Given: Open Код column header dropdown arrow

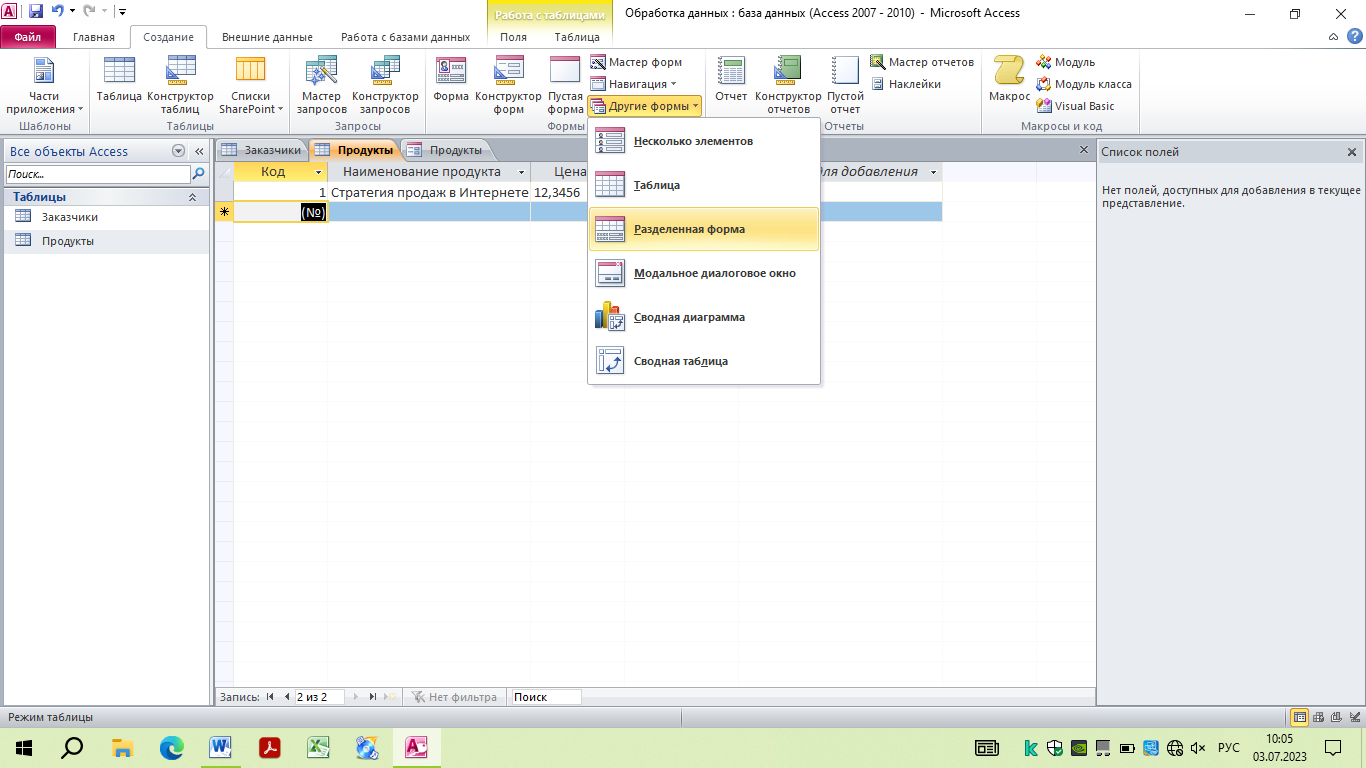Looking at the screenshot, I should tap(319, 172).
